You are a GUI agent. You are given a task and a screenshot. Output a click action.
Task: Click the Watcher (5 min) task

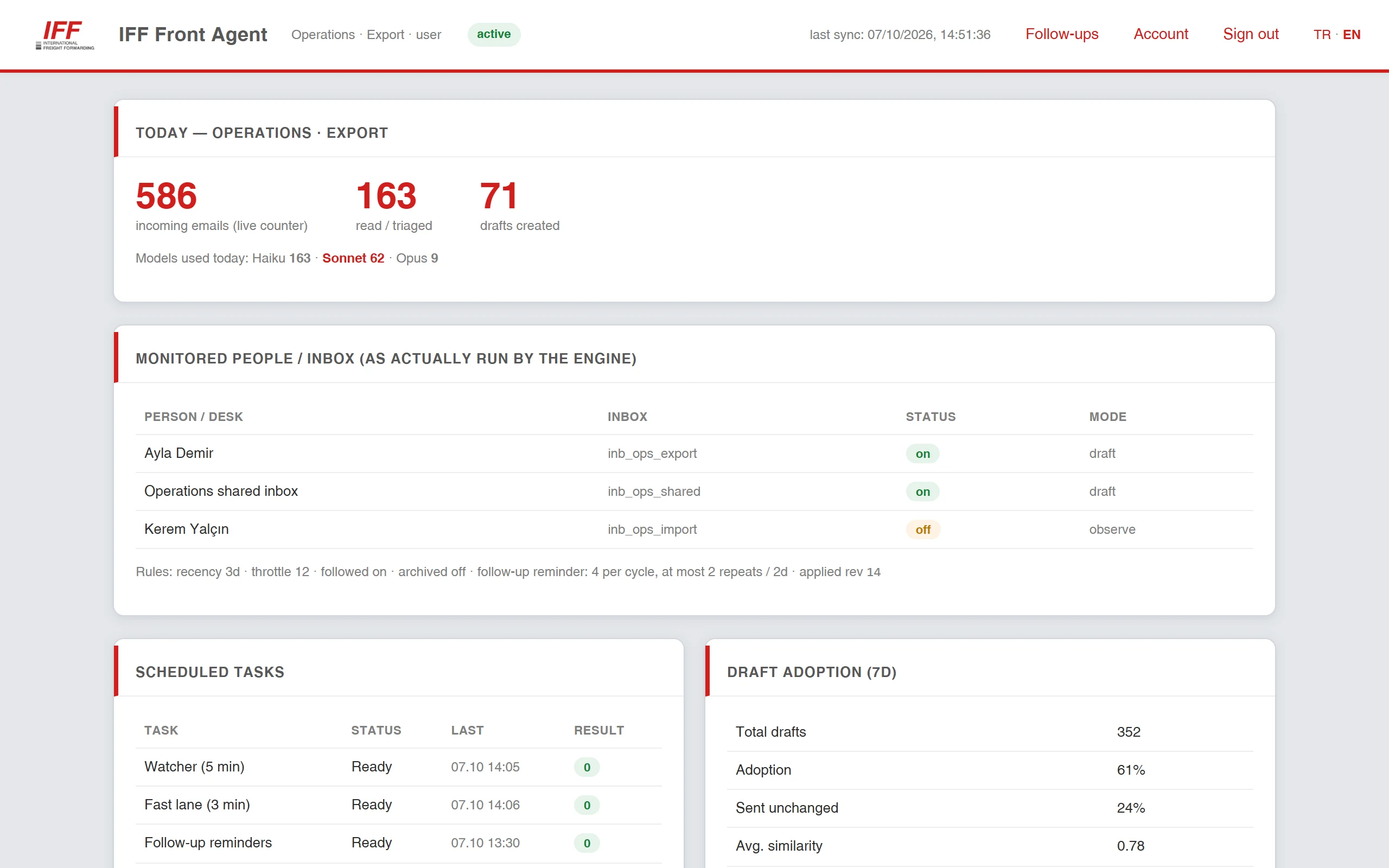tap(195, 767)
